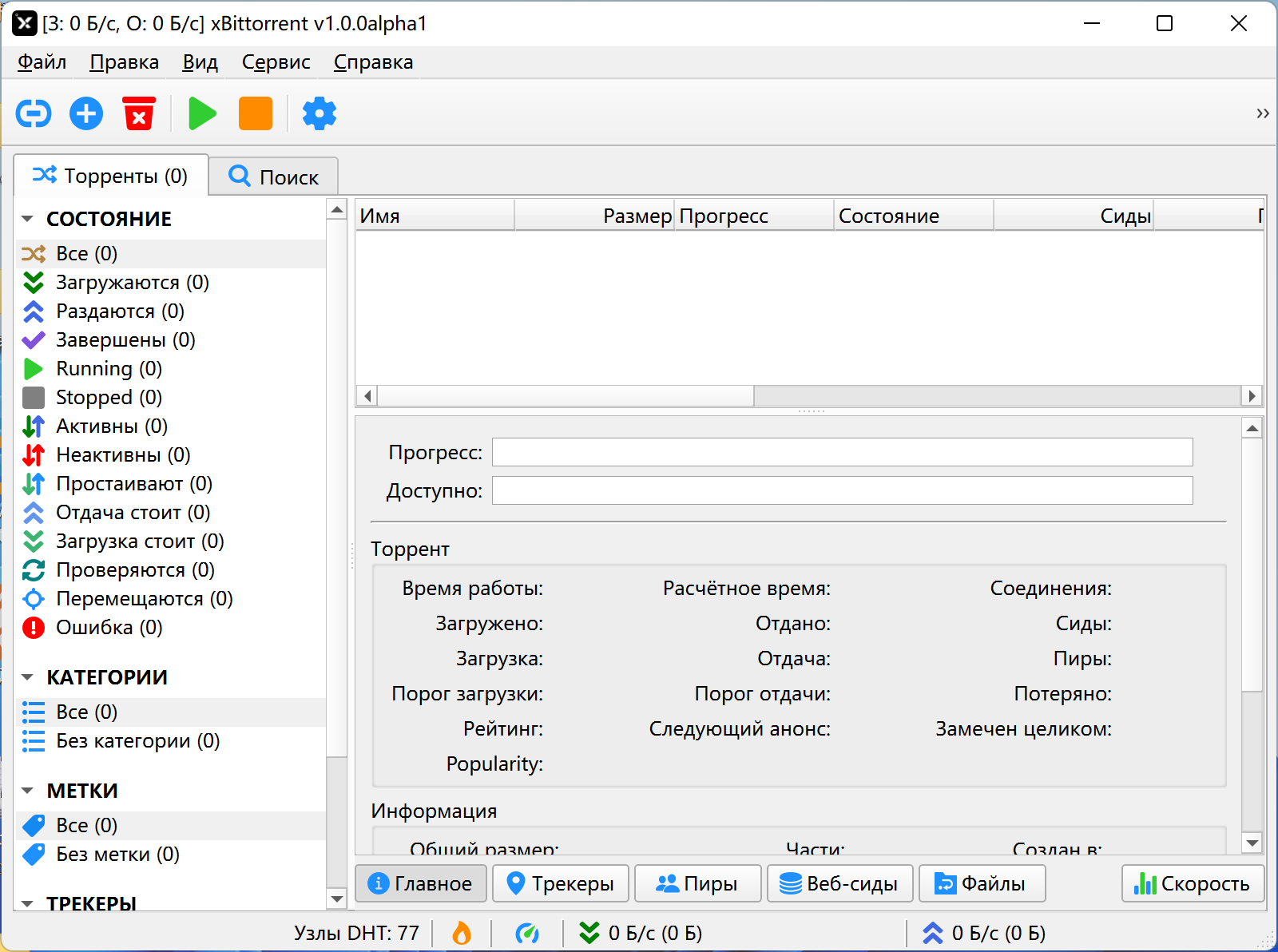The height and width of the screenshot is (952, 1278).
Task: Select the Перемещаются (0) filter
Action: tap(171, 599)
